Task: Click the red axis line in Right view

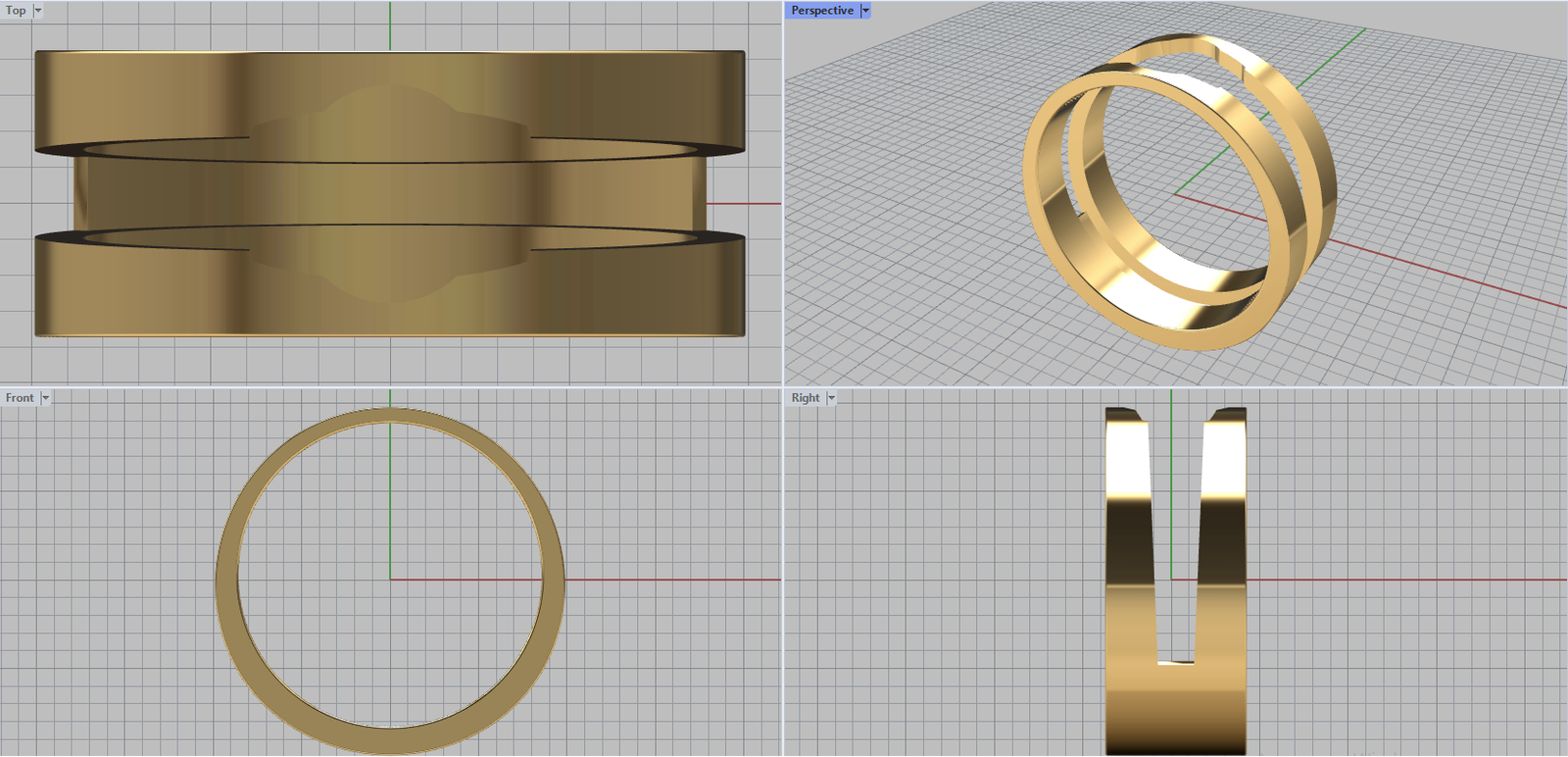Action: pos(1401,580)
